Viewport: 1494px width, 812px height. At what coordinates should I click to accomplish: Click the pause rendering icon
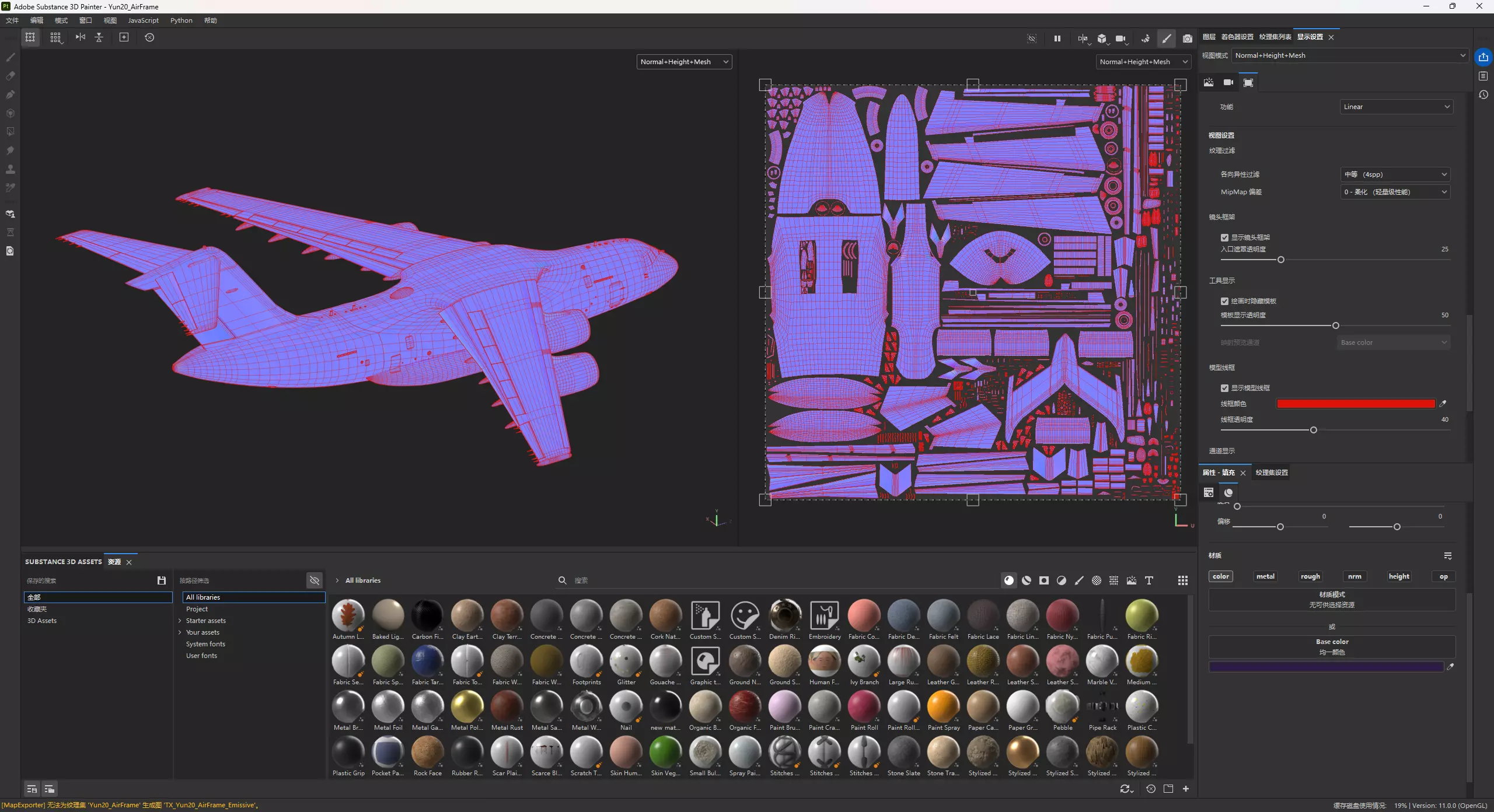[x=1057, y=38]
